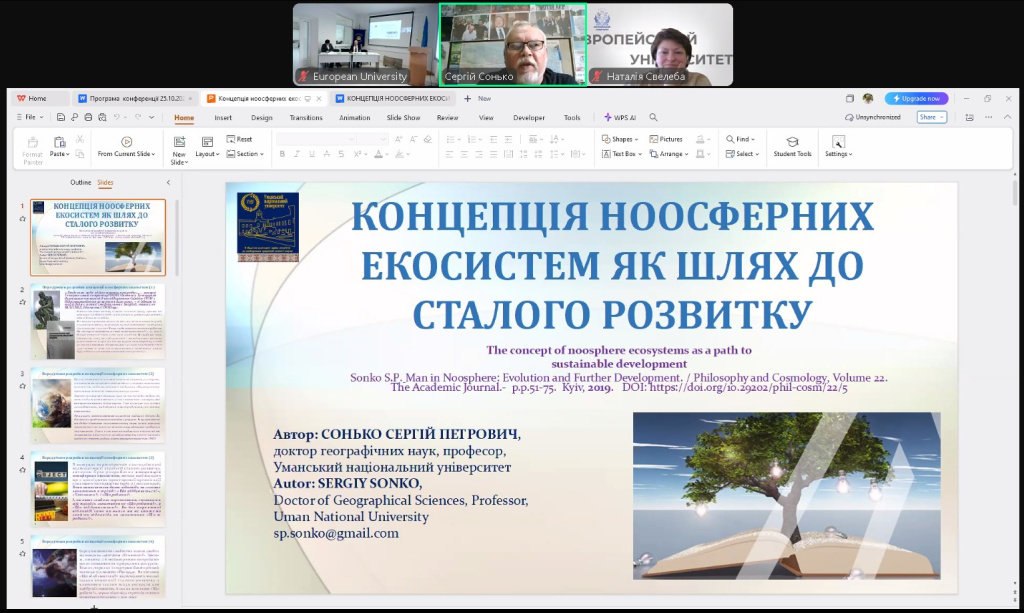Toggle Italic formatting
Image resolution: width=1024 pixels, height=613 pixels.
(x=296, y=154)
